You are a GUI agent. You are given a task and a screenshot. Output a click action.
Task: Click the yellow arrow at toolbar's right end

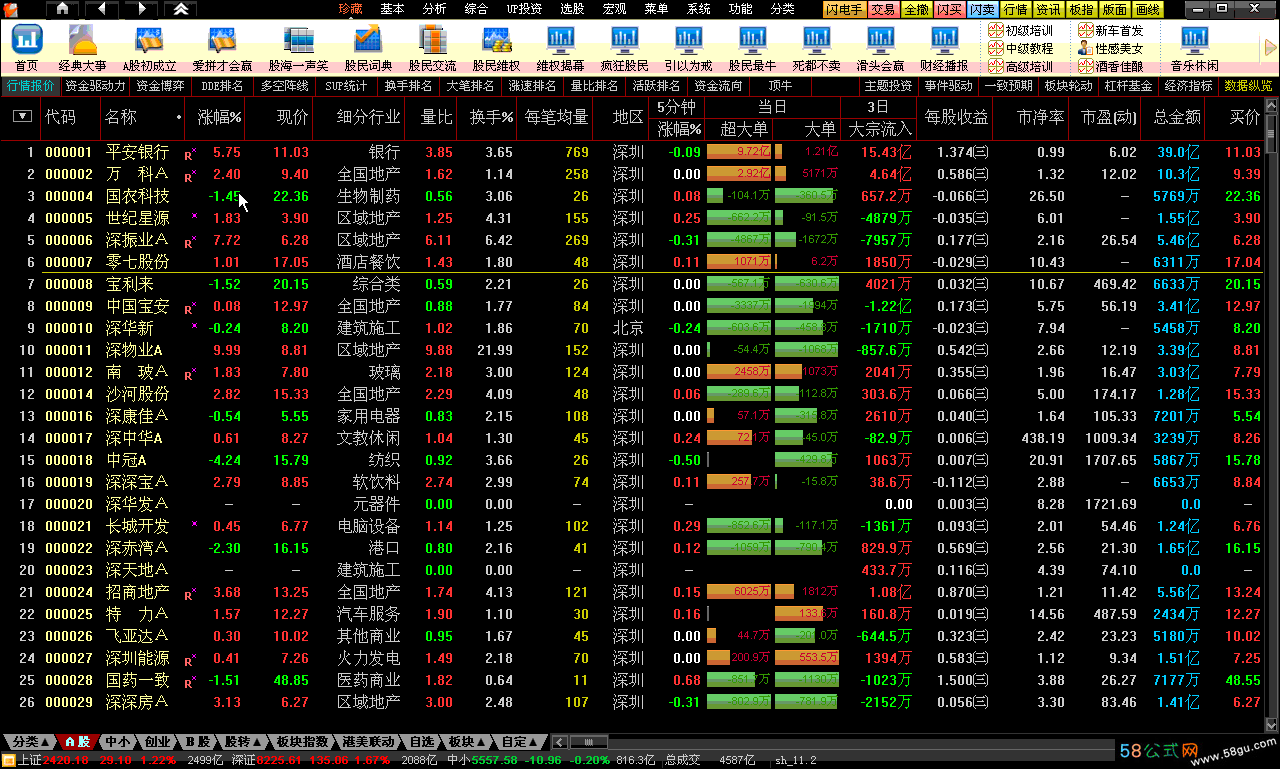click(x=1271, y=47)
